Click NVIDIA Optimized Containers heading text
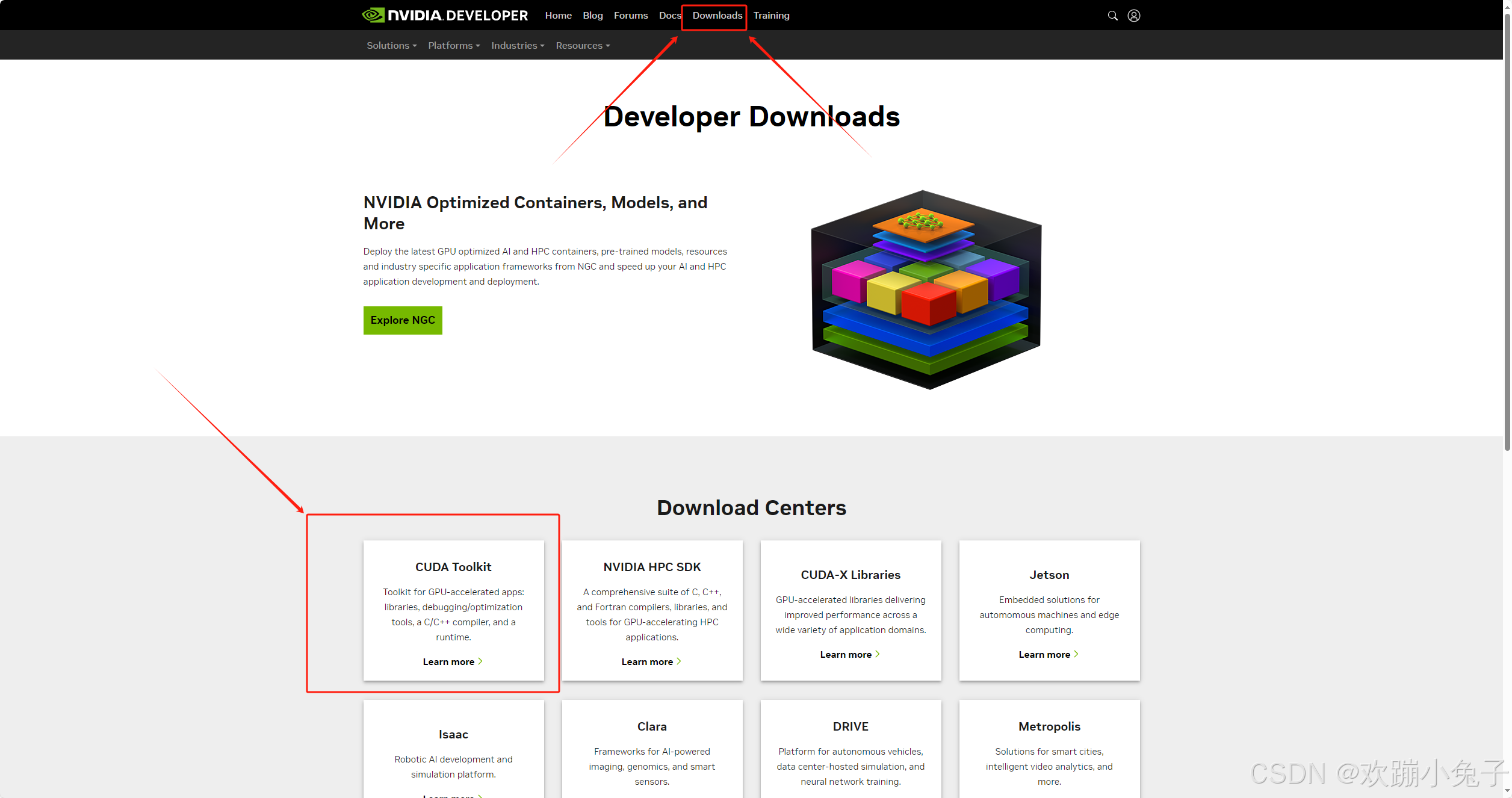This screenshot has height=798, width=1512. pos(536,213)
